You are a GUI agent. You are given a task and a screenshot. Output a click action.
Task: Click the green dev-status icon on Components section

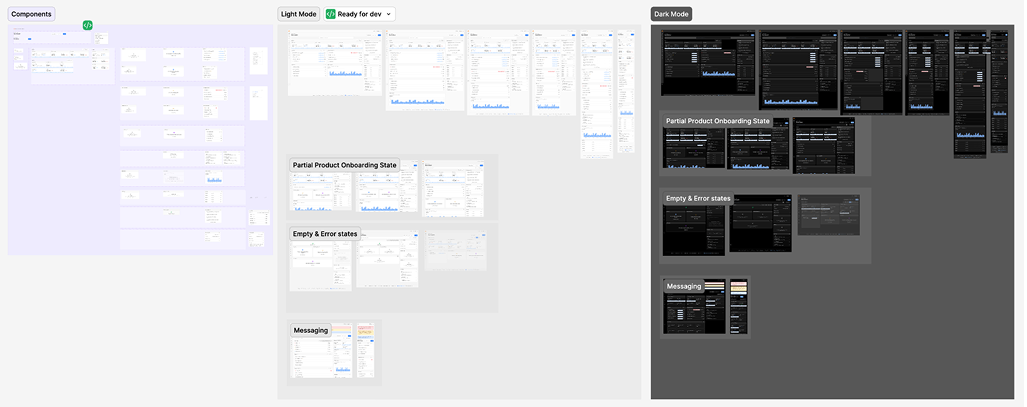87,25
